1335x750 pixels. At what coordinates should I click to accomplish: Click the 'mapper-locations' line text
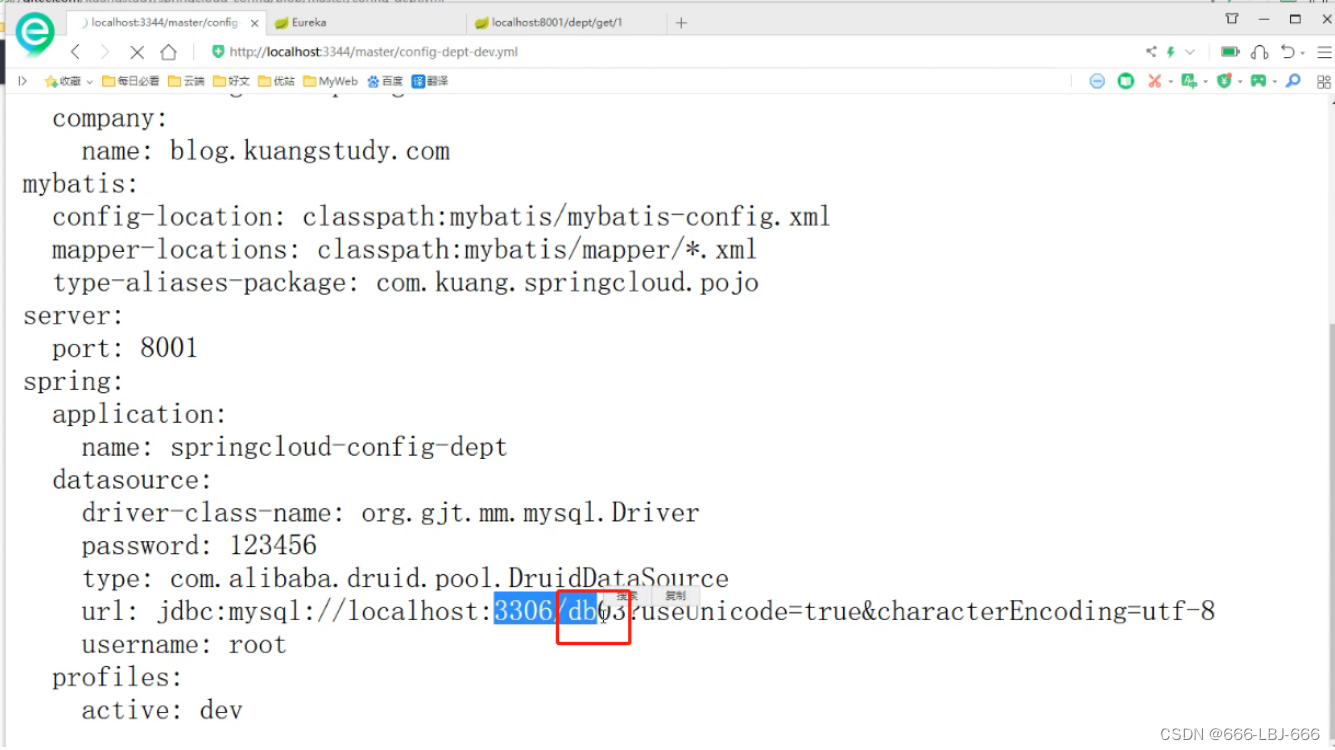(x=404, y=250)
